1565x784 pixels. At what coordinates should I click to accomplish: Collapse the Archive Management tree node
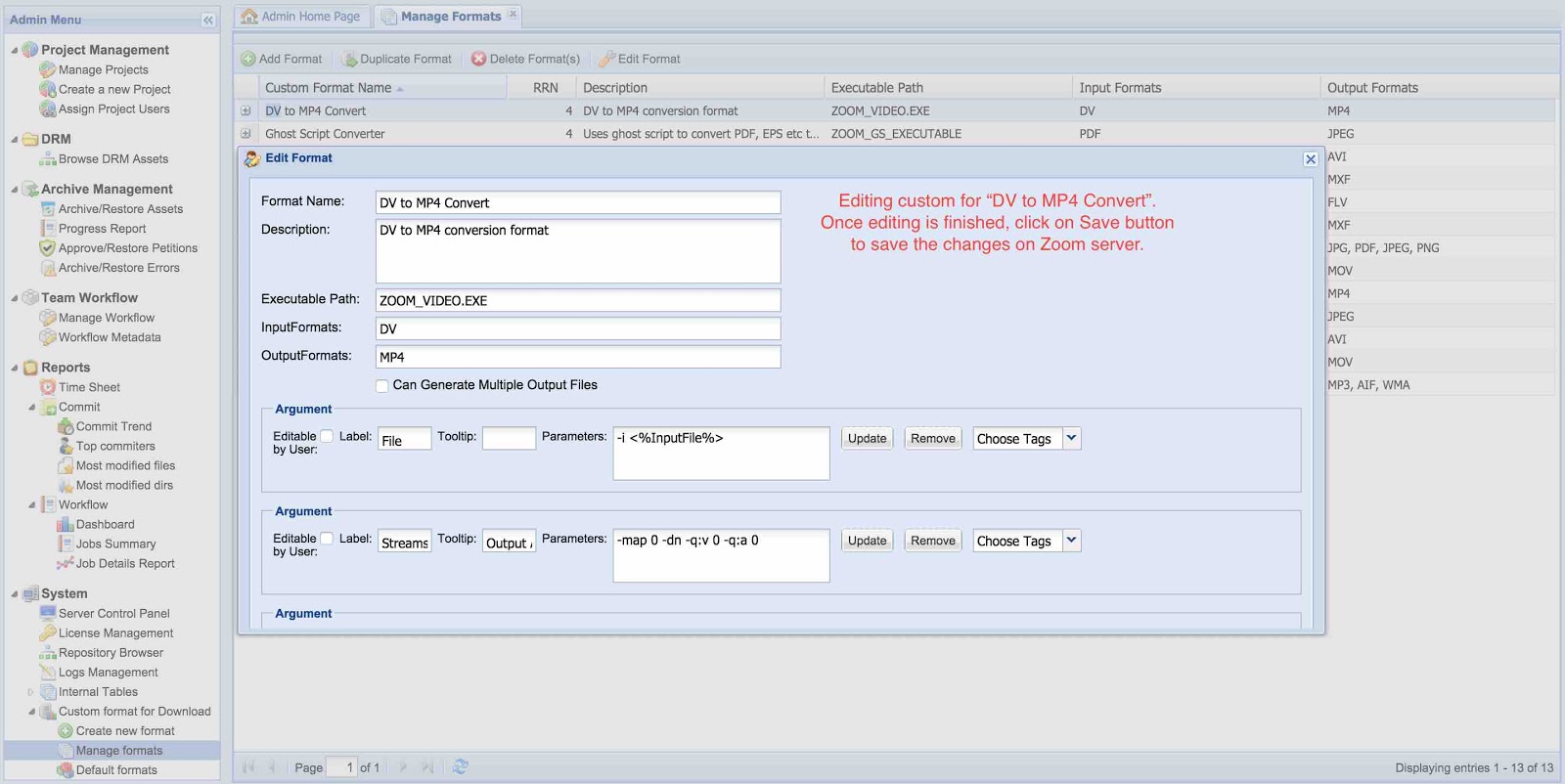coord(14,189)
